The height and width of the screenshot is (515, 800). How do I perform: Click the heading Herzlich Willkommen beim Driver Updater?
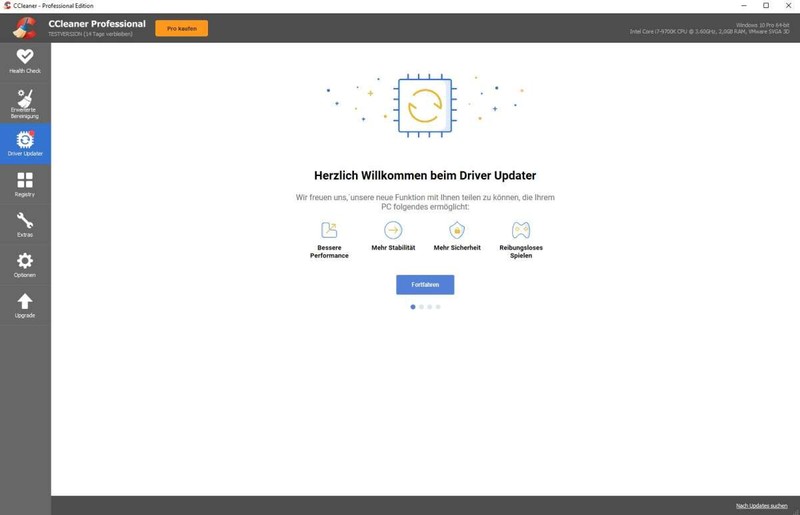coord(425,176)
